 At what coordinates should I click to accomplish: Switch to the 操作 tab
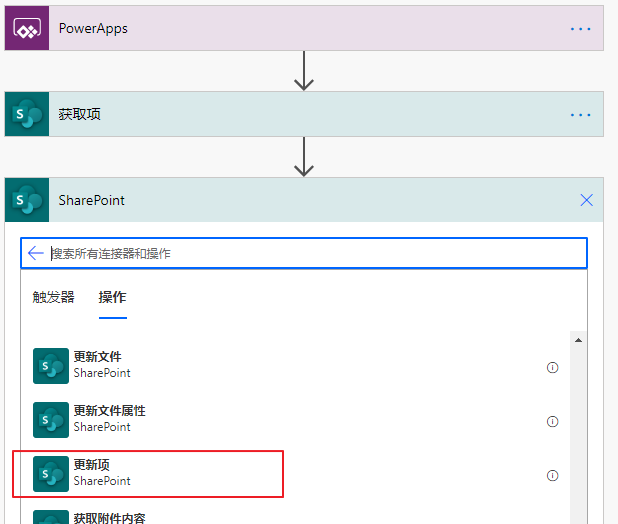pos(112,297)
